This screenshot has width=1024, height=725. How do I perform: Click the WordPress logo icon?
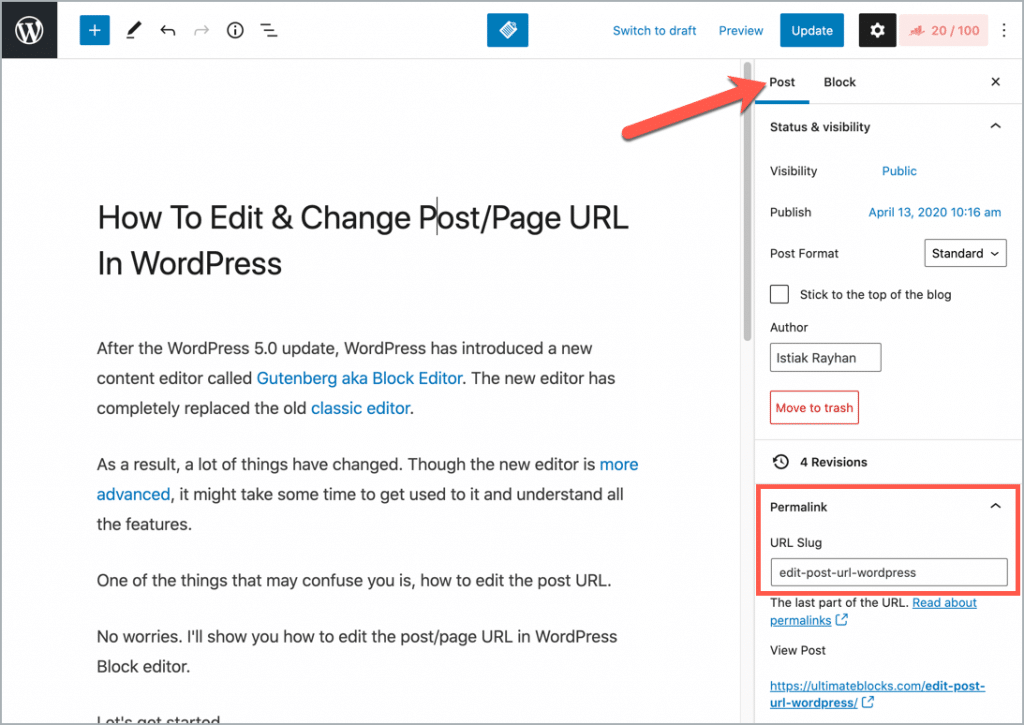(x=29, y=30)
